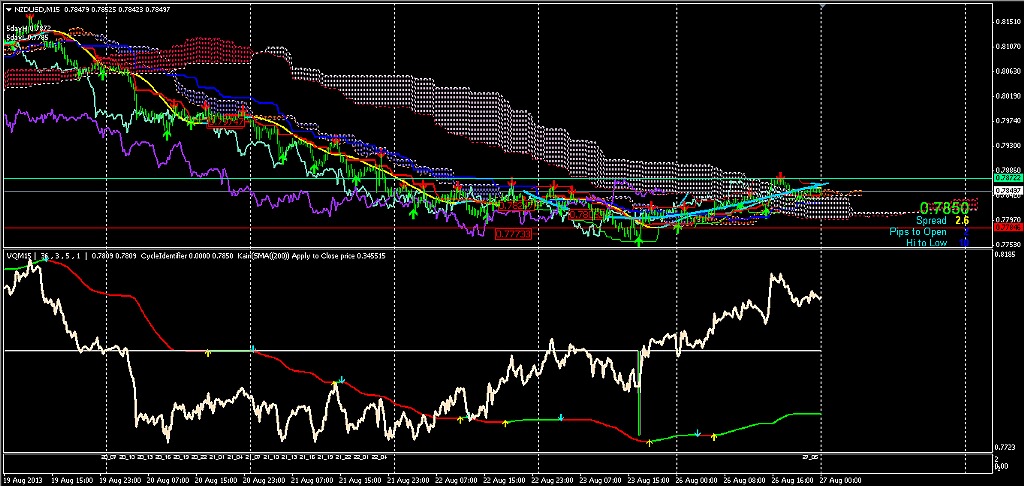Click the chart shift triangle on top edge
Image resolution: width=1024 pixels, height=486 pixels.
coord(822,5)
